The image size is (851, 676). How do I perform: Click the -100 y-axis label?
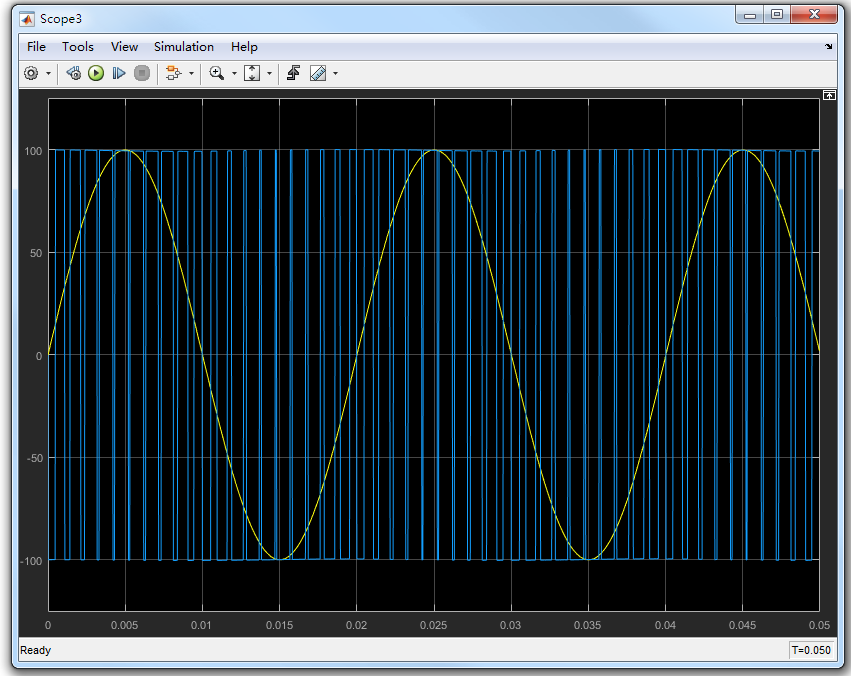click(31, 561)
